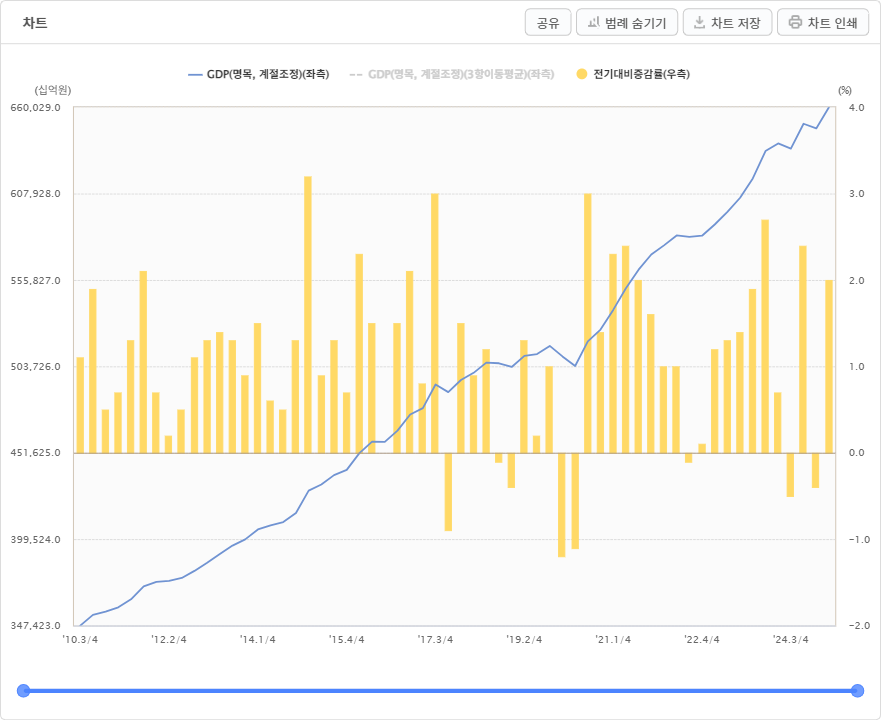Click the 347,423.0 left axis value
This screenshot has width=881, height=720.
coord(35,626)
